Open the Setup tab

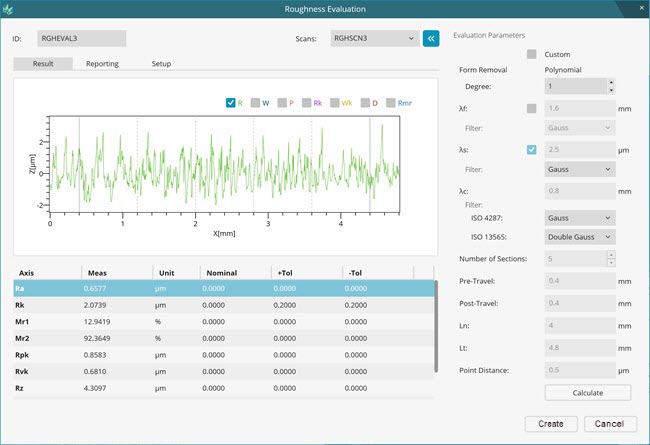(160, 64)
